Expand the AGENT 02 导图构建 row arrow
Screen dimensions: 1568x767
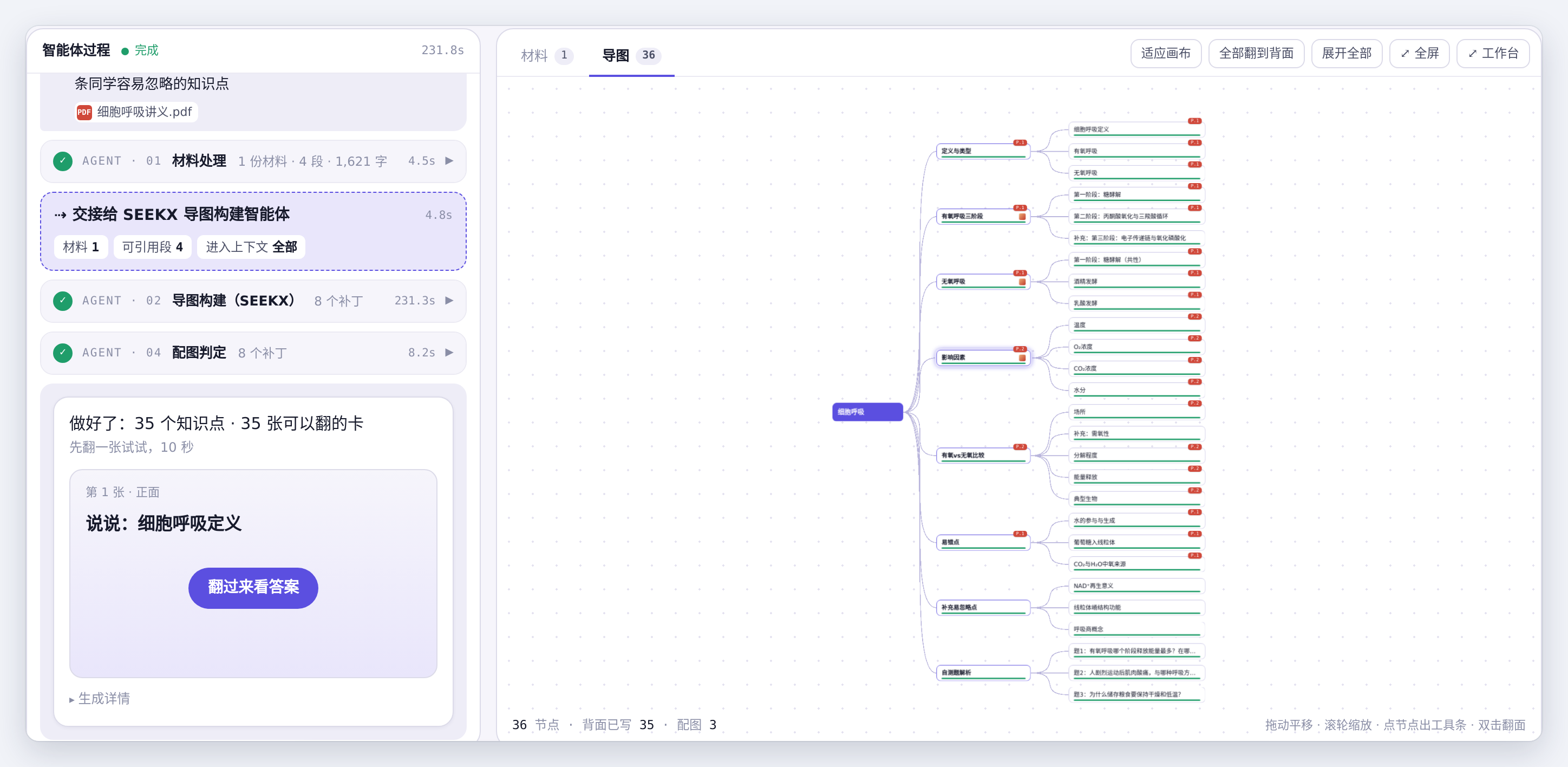pyautogui.click(x=449, y=300)
